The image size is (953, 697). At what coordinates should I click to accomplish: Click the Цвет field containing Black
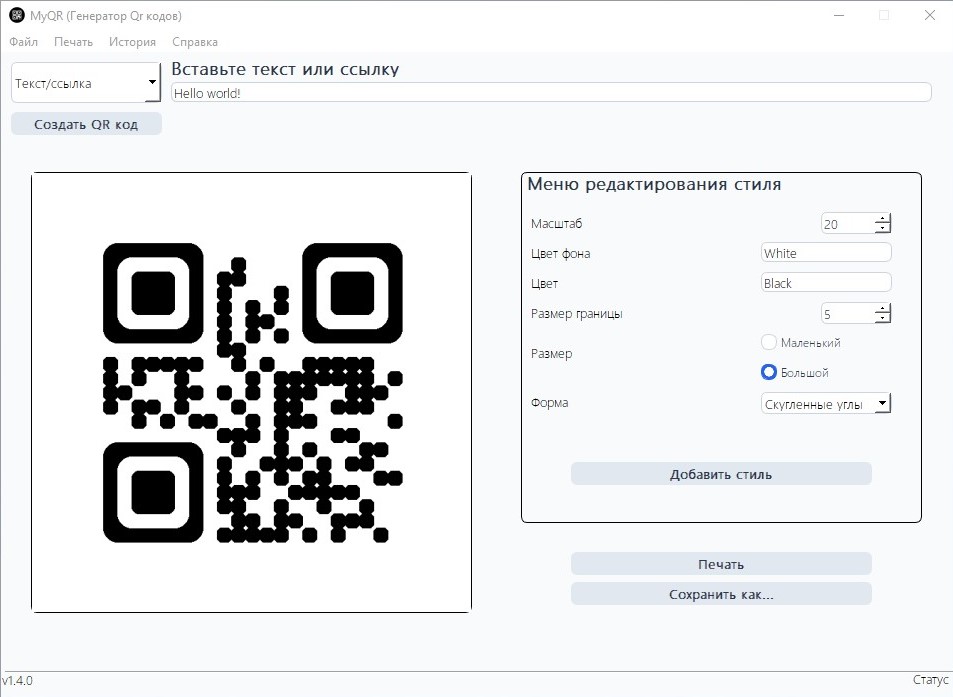[x=826, y=283]
